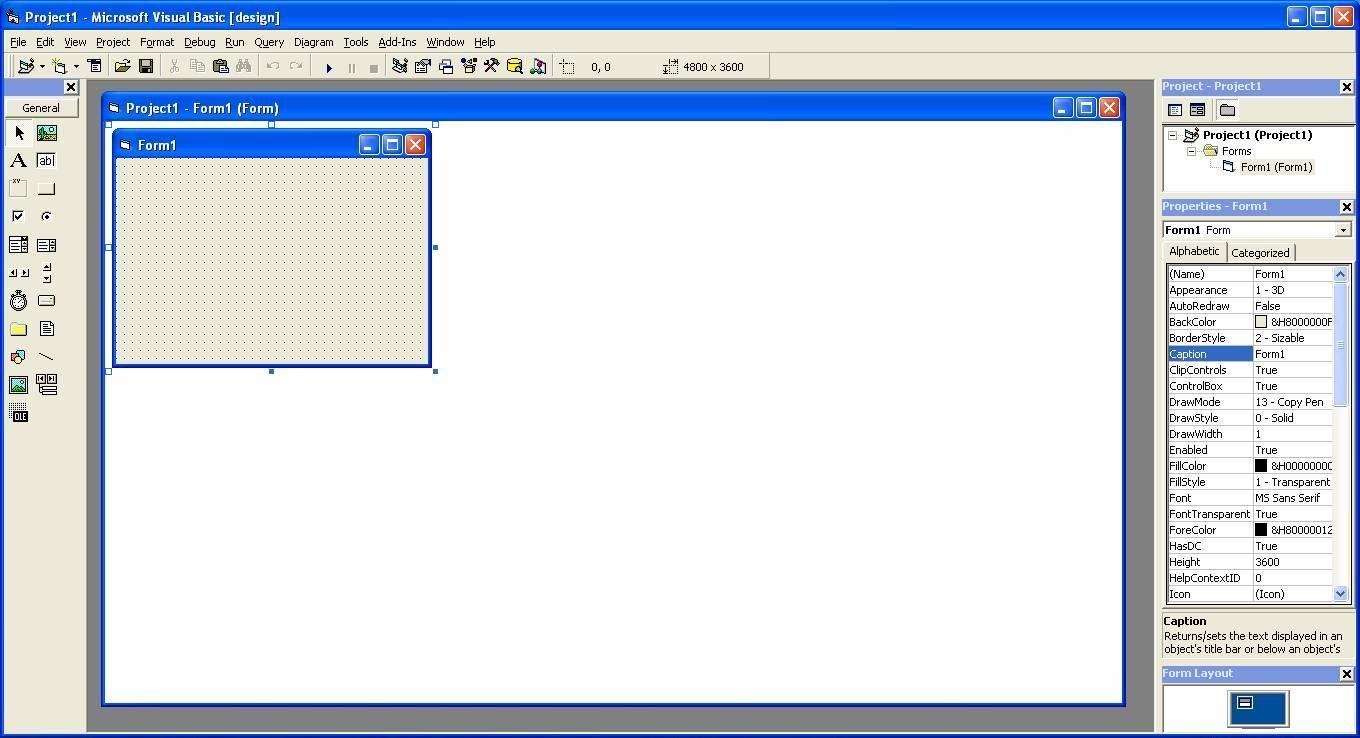
Task: Open the Toolbox from the toolbar
Action: coord(491,67)
